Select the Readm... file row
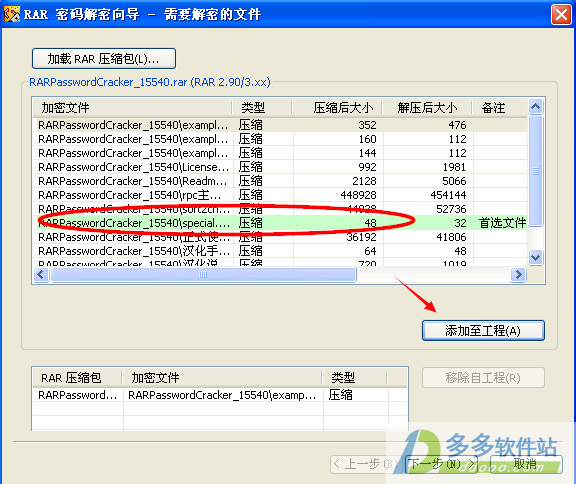The image size is (576, 484). (x=280, y=181)
